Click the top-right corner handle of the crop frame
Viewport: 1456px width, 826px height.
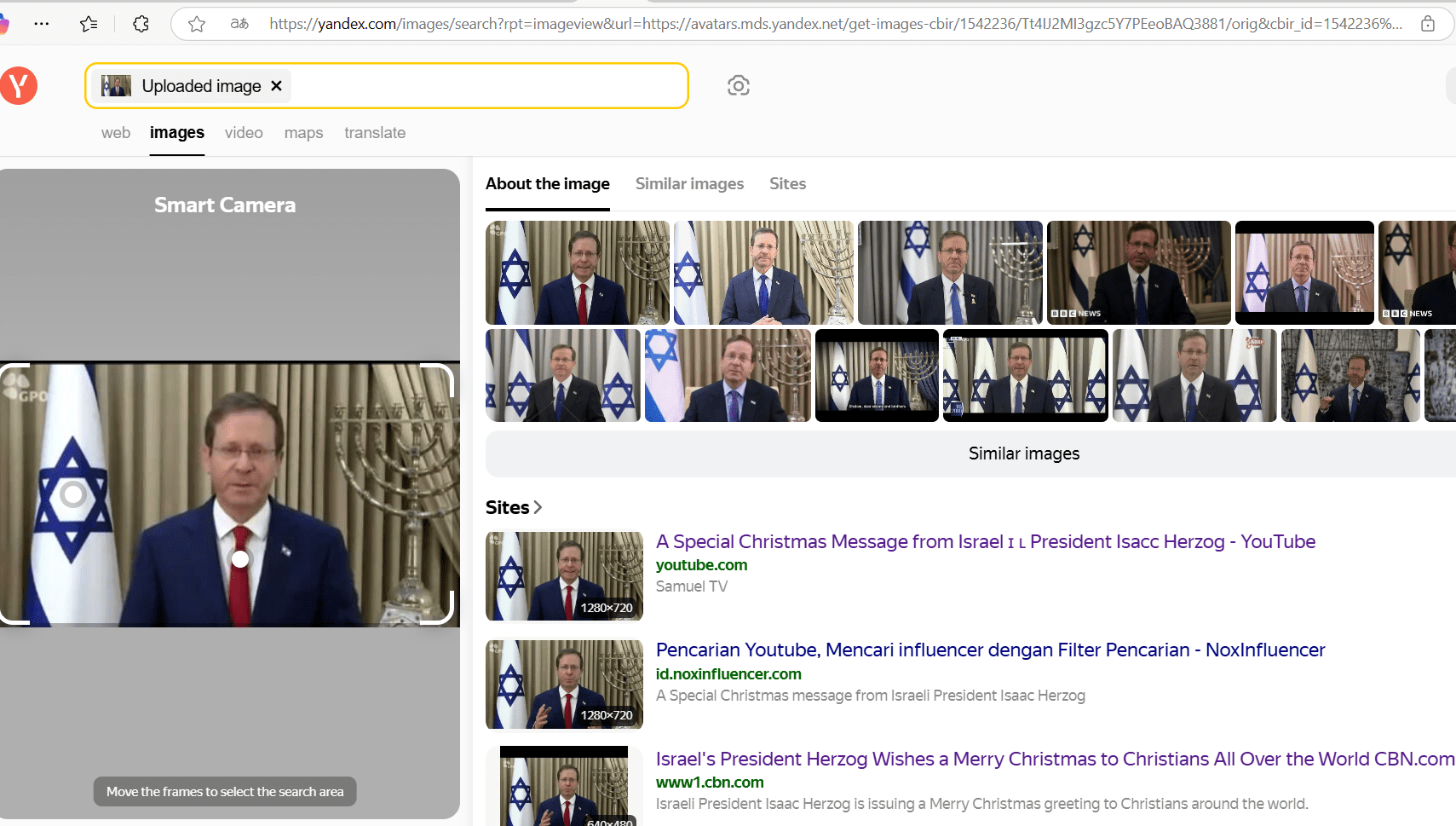click(438, 380)
